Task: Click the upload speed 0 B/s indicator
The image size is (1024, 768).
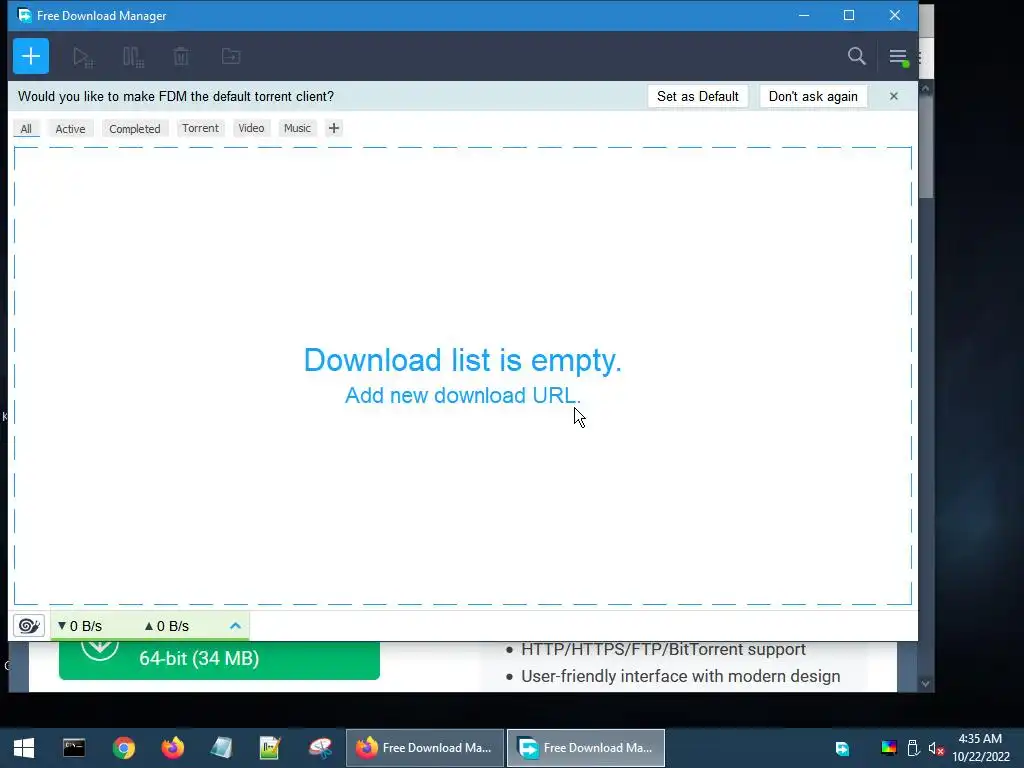Action: tap(167, 626)
